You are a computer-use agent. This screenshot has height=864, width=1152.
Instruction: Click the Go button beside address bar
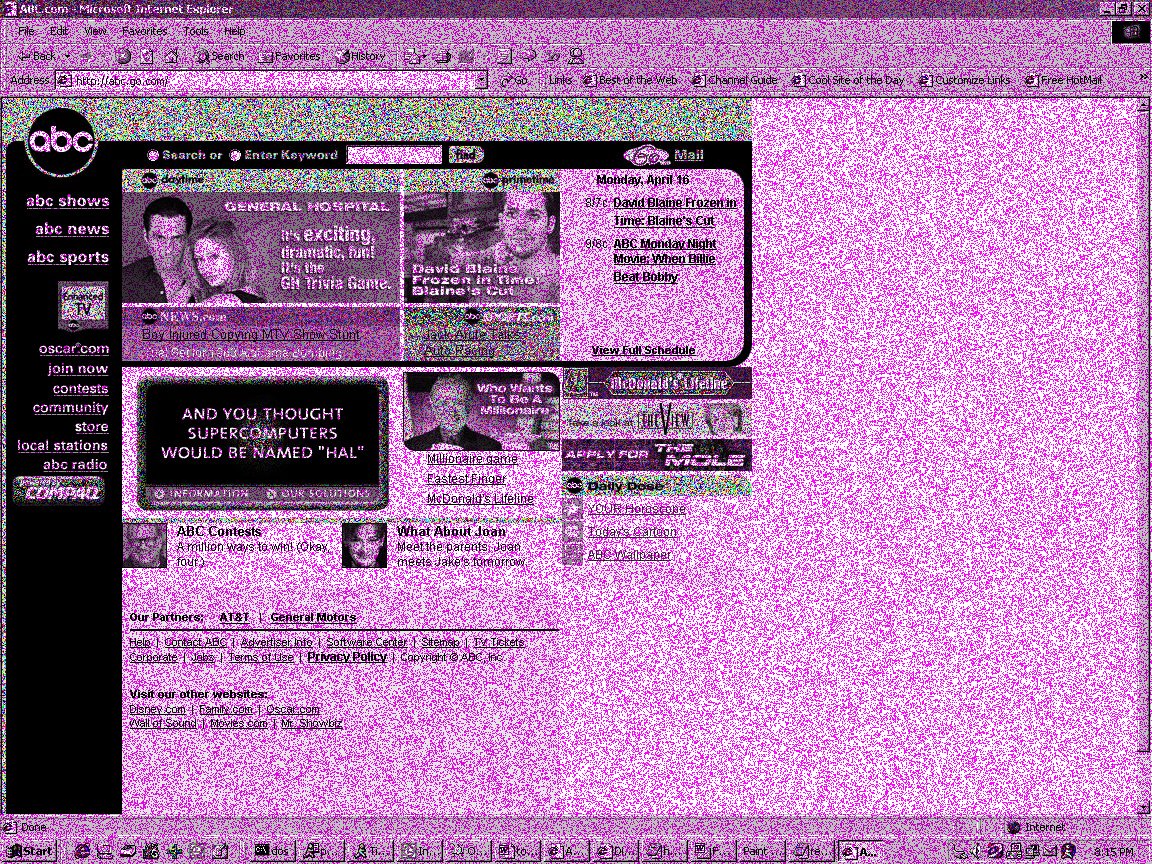pos(514,80)
